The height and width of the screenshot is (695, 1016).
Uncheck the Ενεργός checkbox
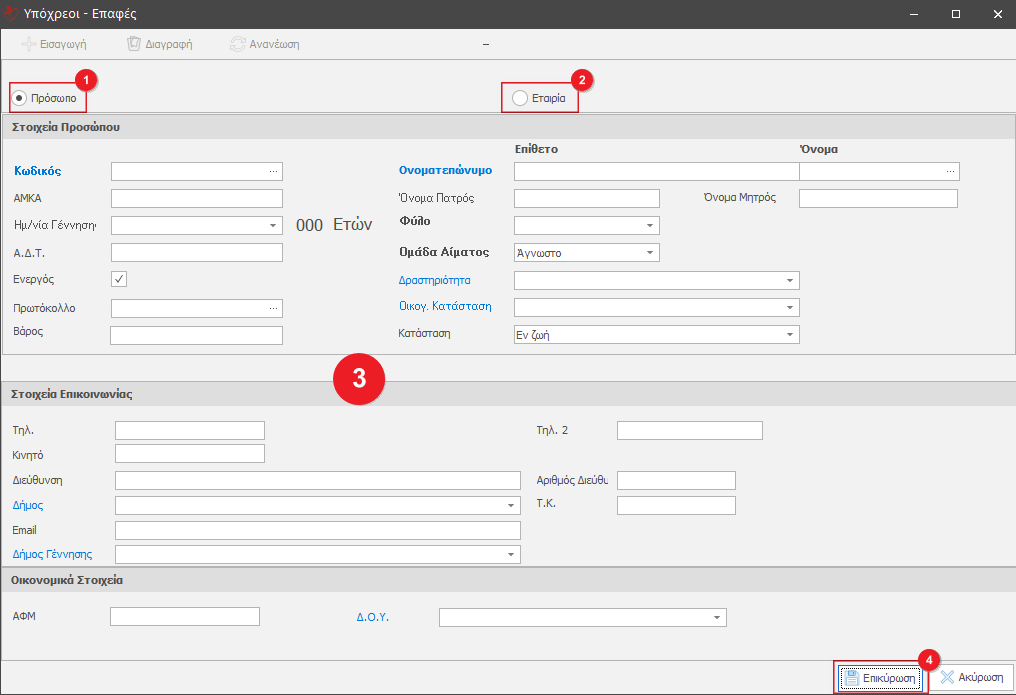pos(119,279)
